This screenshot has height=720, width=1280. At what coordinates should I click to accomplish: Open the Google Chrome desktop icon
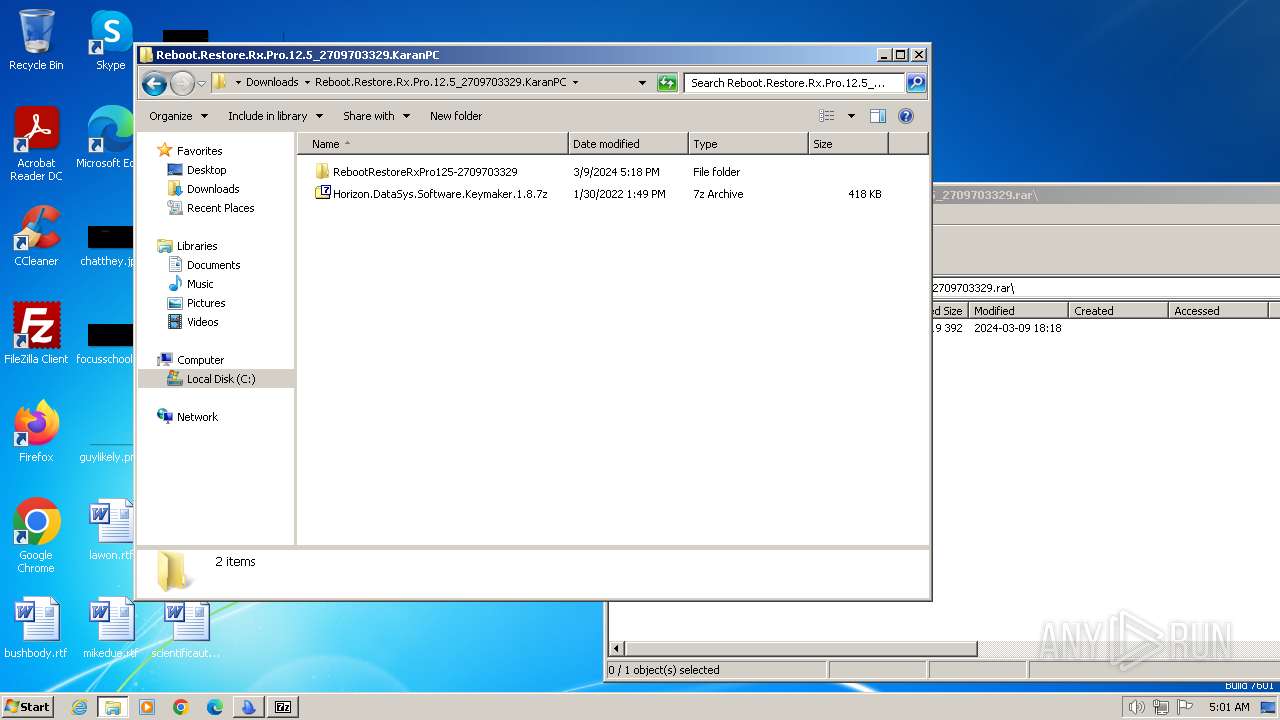click(36, 536)
